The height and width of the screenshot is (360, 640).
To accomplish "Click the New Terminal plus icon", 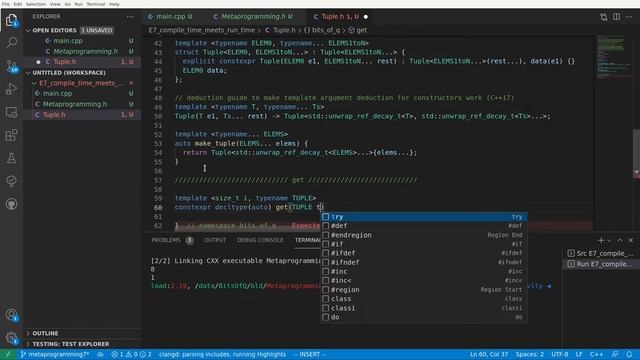I will (x=601, y=240).
